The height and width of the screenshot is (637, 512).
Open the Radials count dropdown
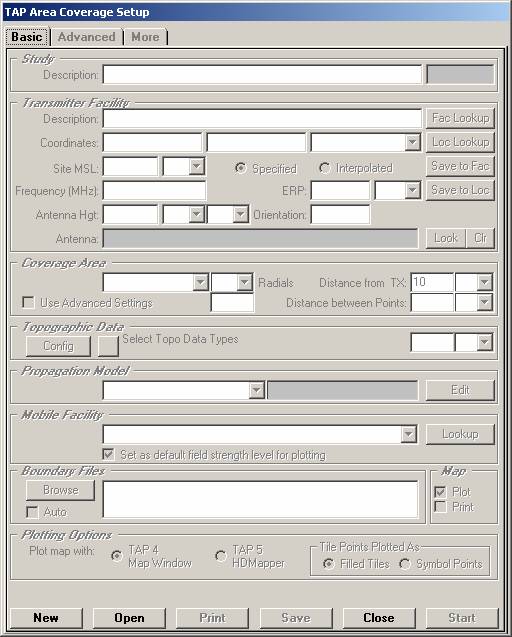pos(245,282)
